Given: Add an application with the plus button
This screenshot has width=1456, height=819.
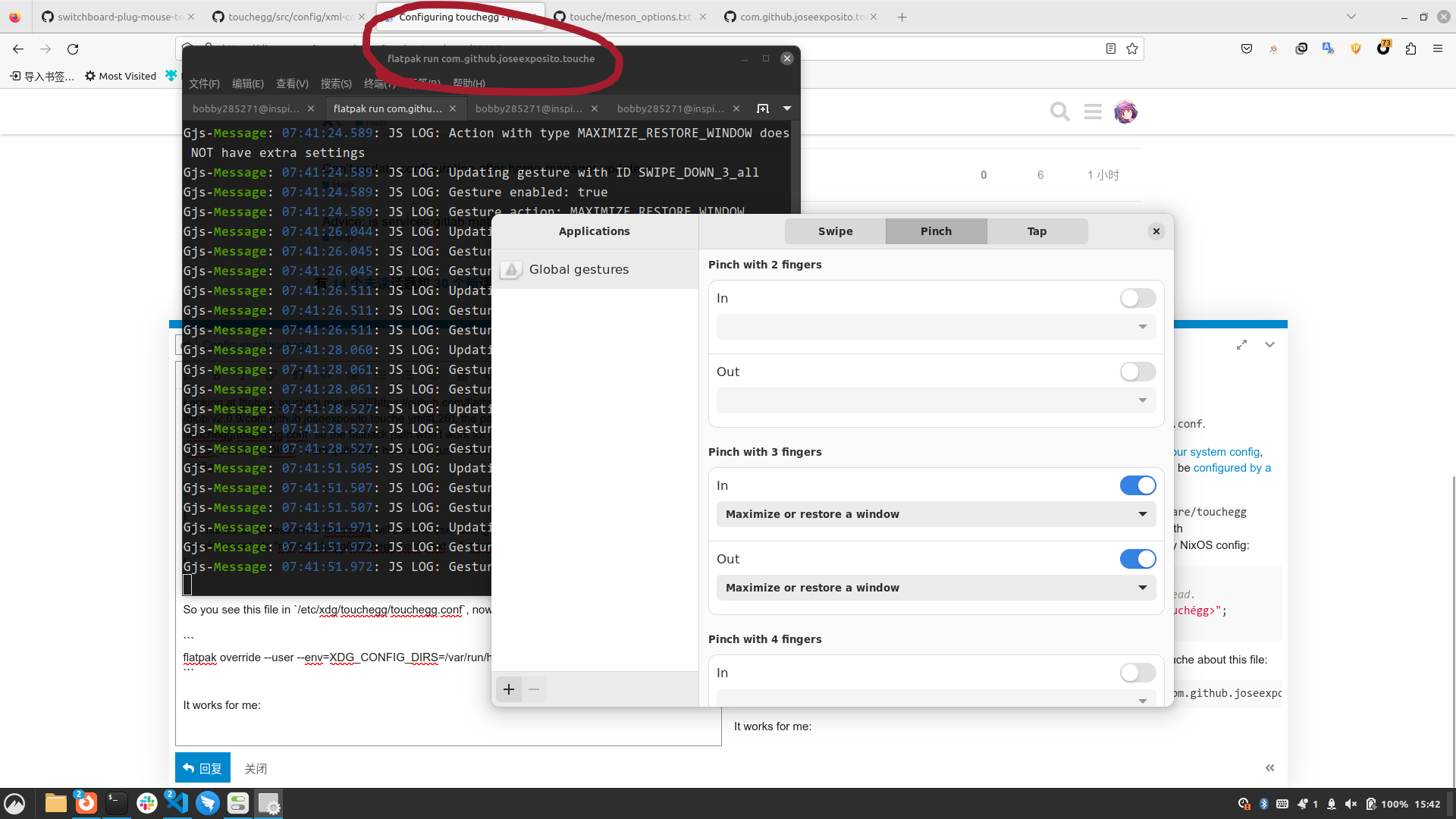Looking at the screenshot, I should (509, 689).
